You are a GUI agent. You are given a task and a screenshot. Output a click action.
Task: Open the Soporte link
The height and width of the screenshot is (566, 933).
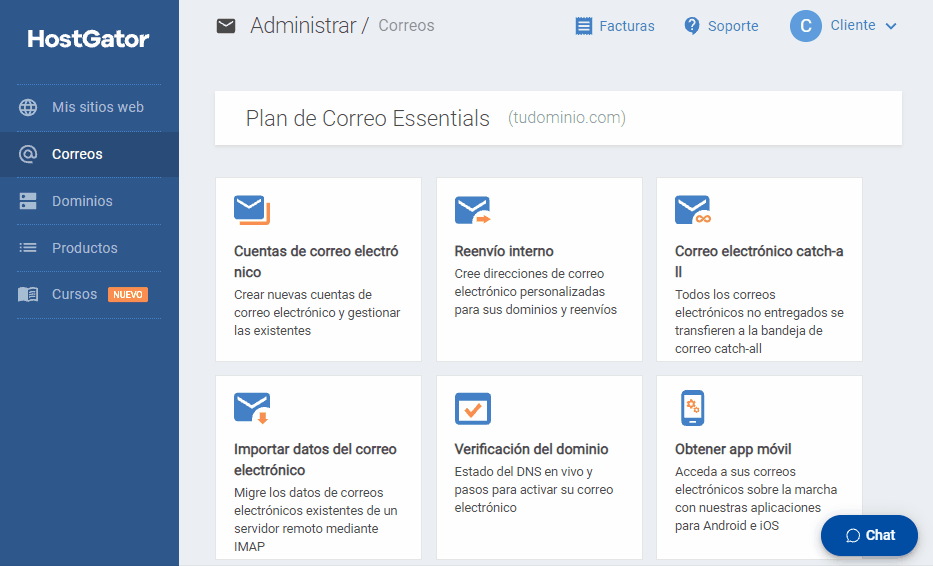(733, 26)
